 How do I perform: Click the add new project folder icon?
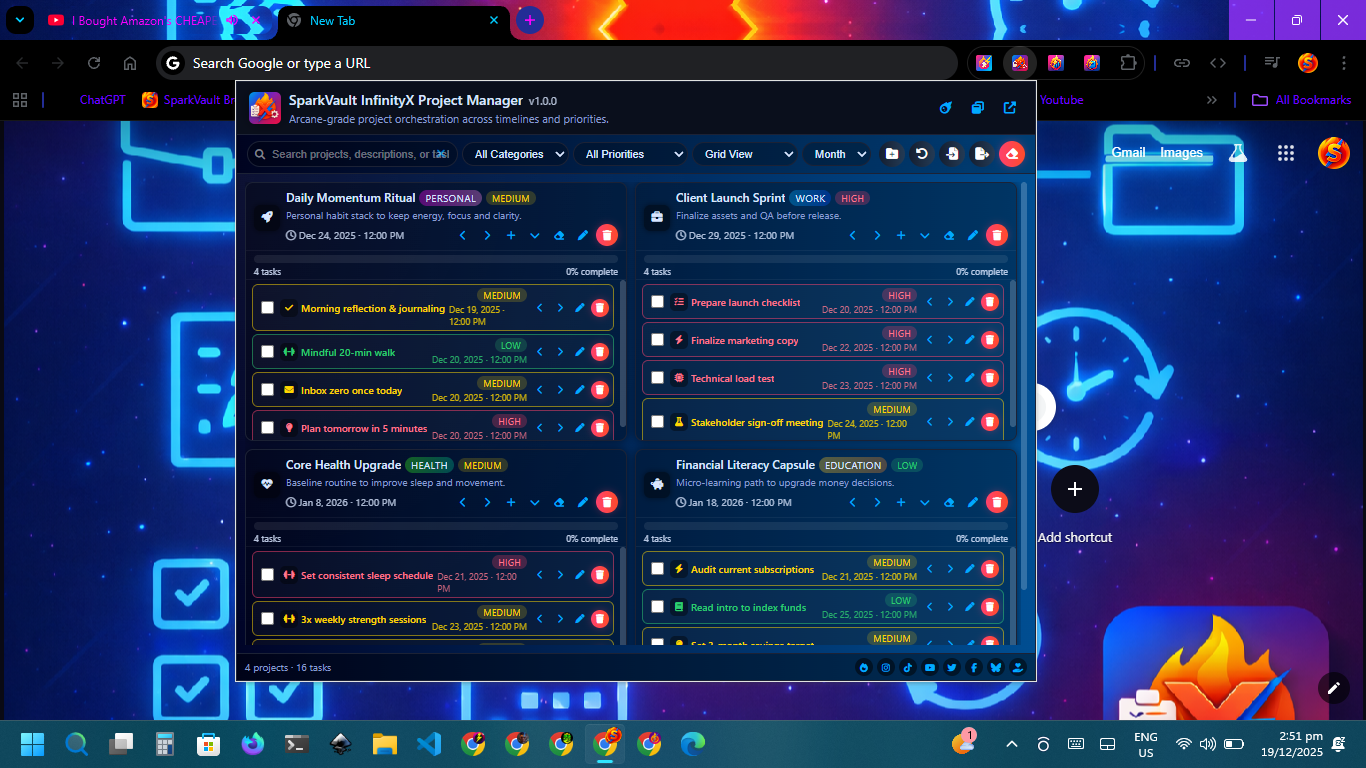click(891, 154)
